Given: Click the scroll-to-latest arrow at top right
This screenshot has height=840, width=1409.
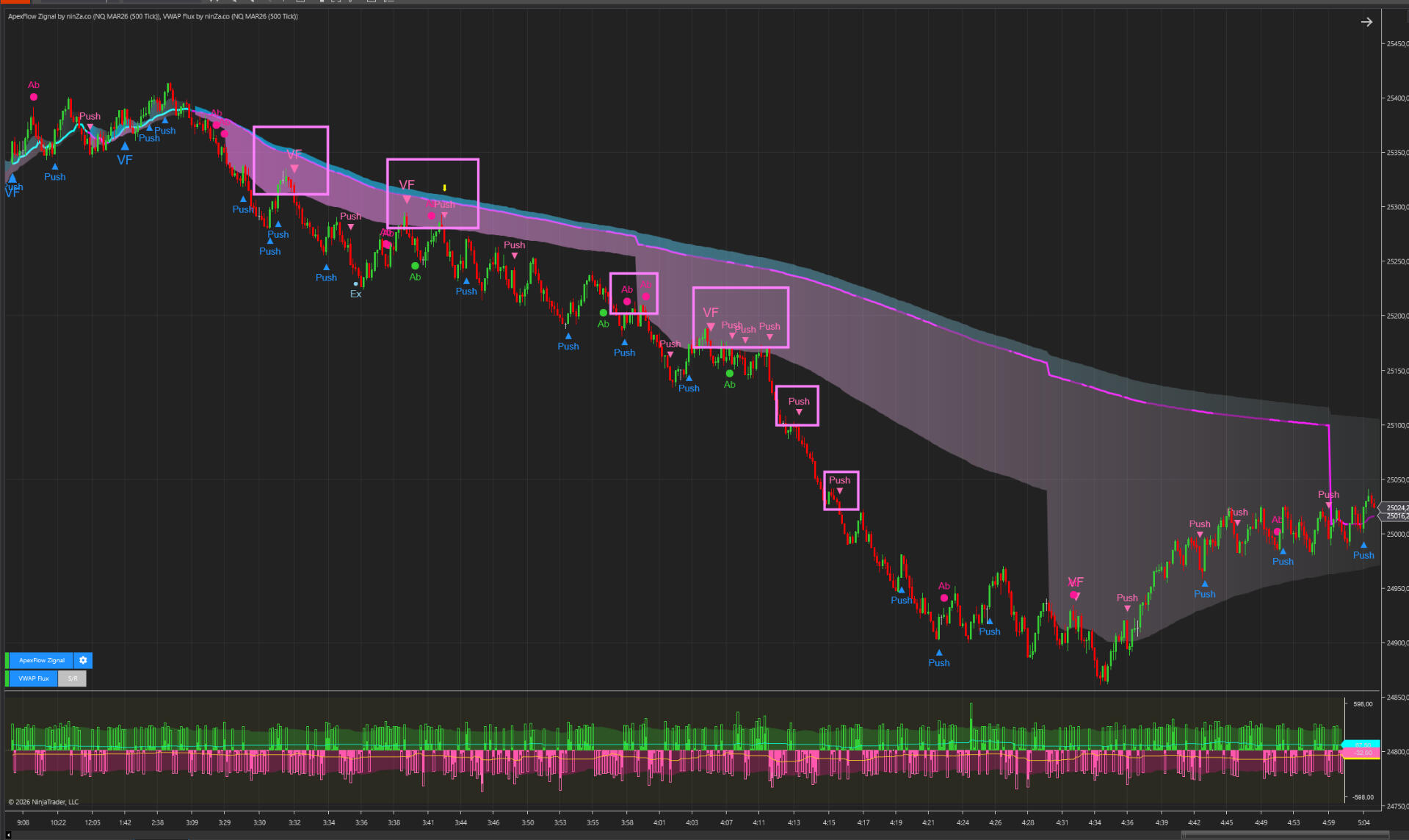Looking at the screenshot, I should 1366,22.
